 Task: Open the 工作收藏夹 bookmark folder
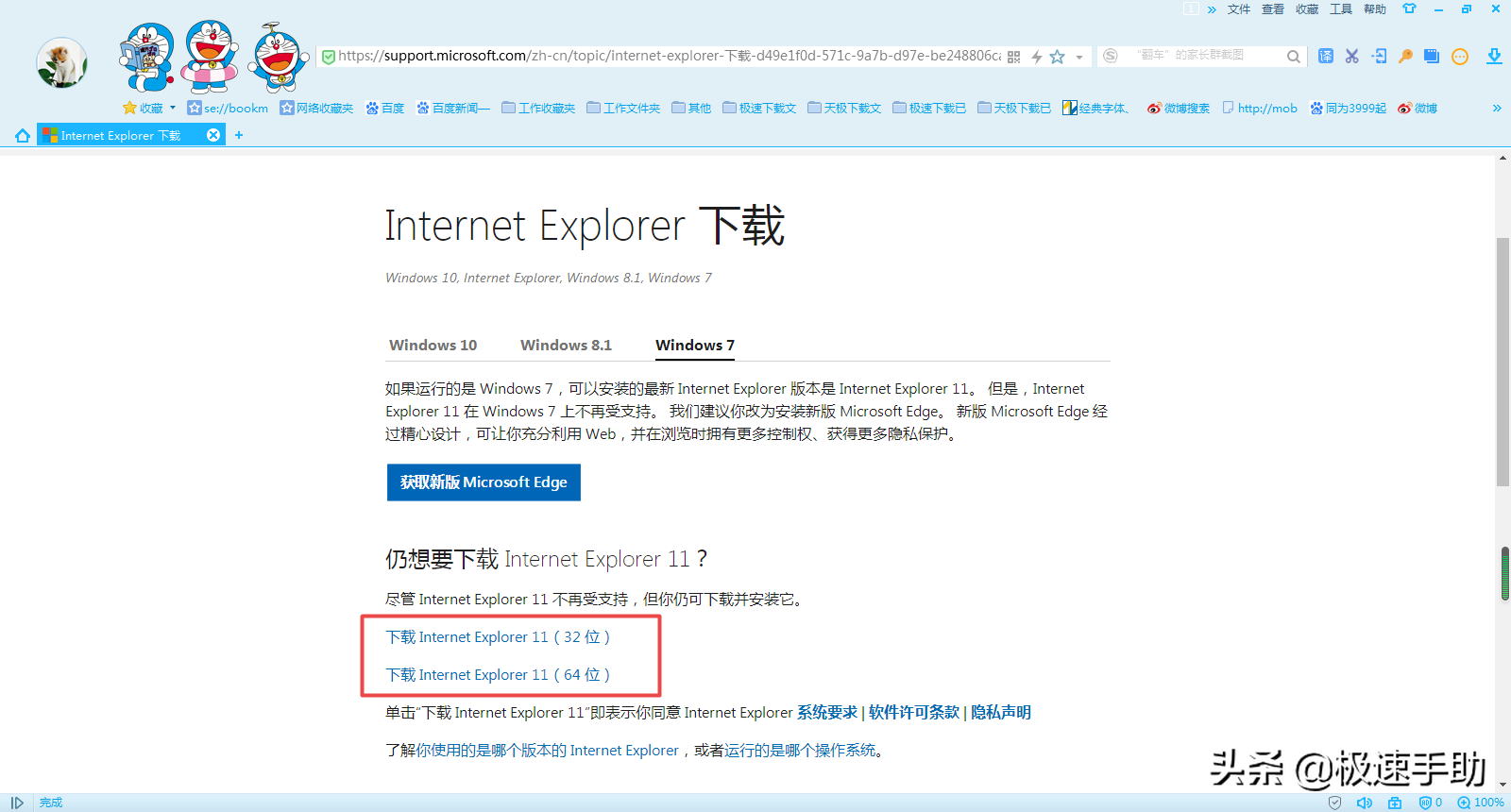(x=538, y=108)
